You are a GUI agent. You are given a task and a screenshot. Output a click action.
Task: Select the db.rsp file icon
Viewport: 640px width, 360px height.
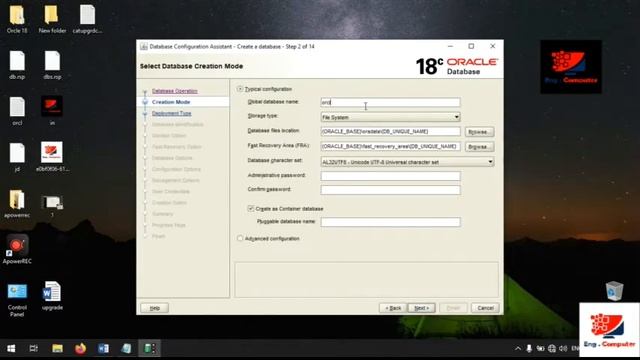[x=17, y=61]
